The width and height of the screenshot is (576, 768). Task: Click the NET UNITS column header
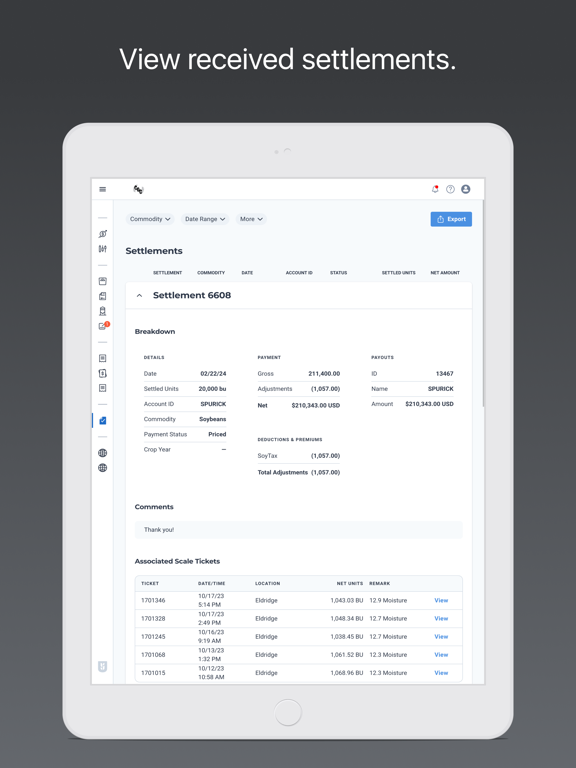pyautogui.click(x=350, y=583)
